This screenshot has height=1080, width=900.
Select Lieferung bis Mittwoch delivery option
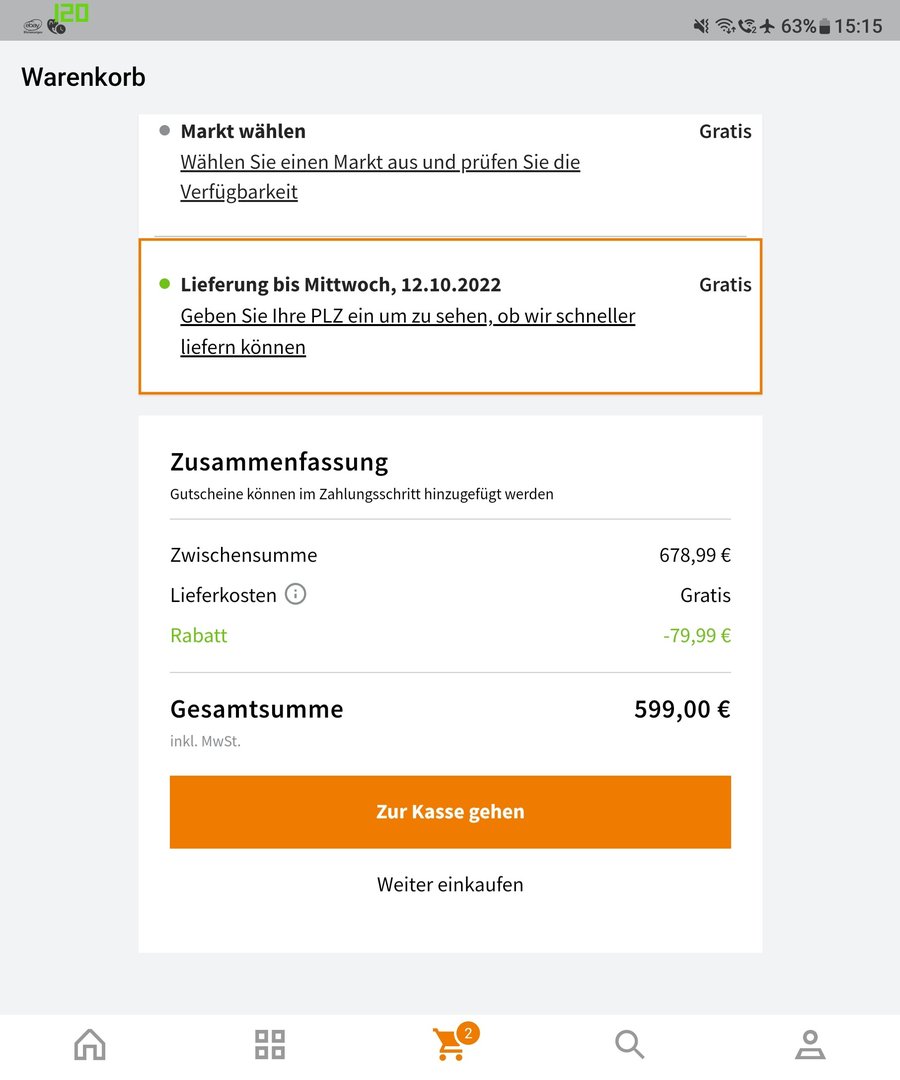click(x=340, y=285)
